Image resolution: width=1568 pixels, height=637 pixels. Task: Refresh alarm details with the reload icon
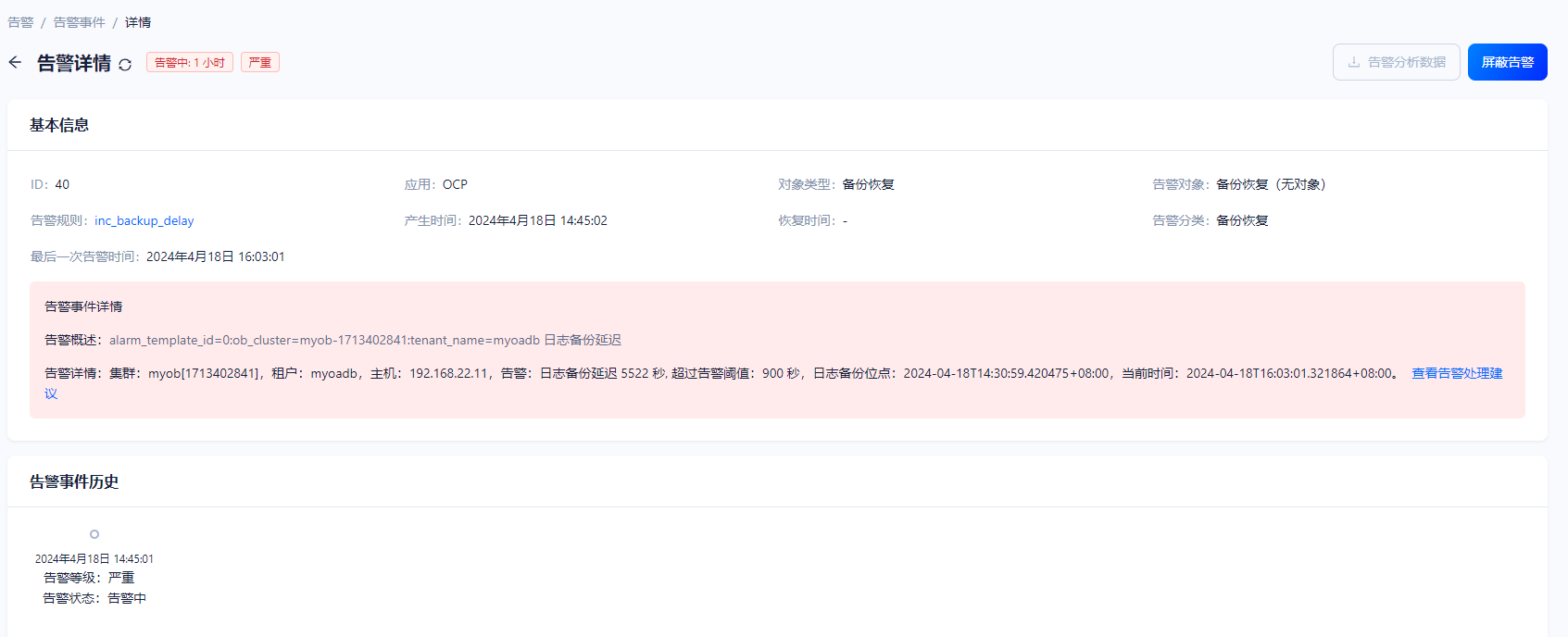(x=125, y=65)
